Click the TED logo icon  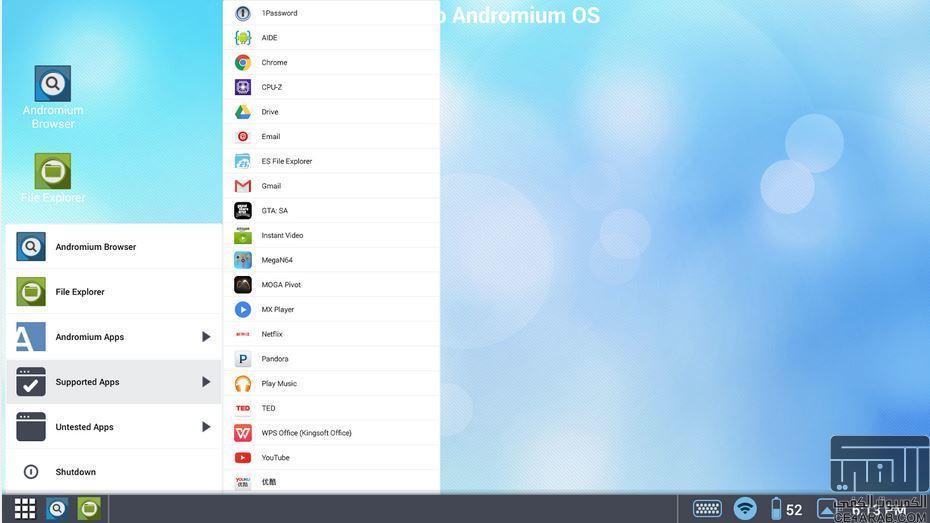click(243, 409)
